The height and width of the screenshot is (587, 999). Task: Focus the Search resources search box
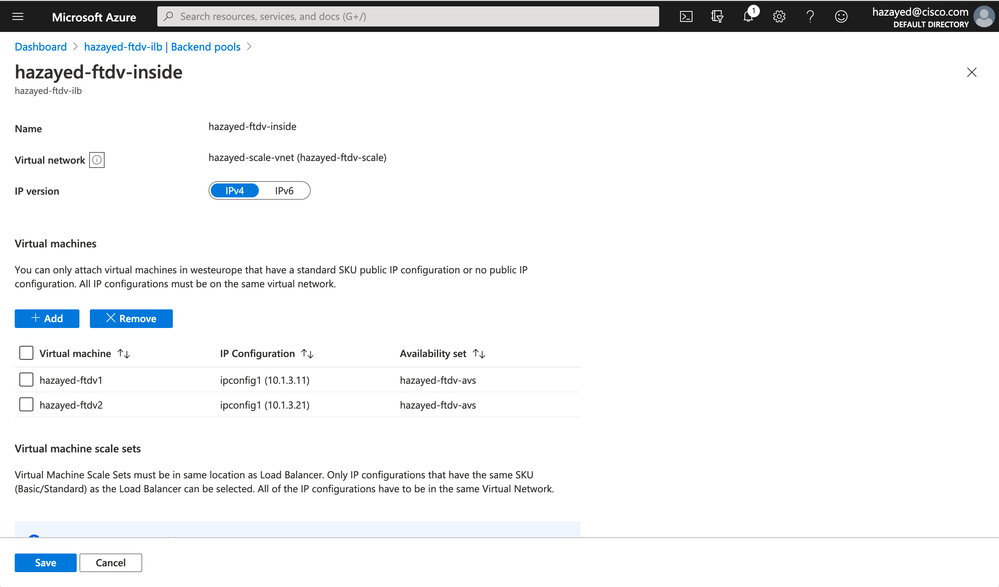point(408,17)
